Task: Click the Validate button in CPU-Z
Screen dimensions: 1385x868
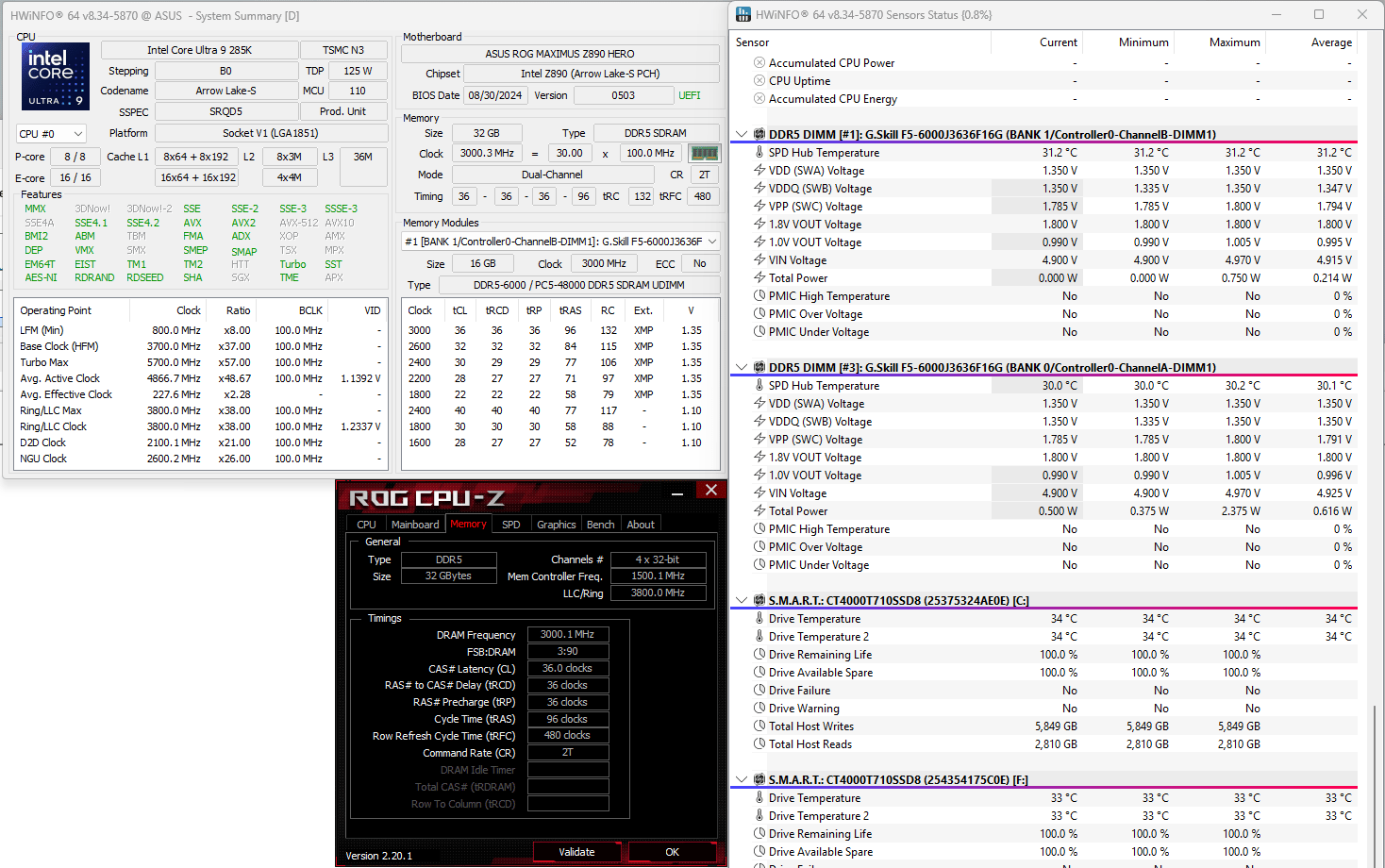Action: pos(576,852)
